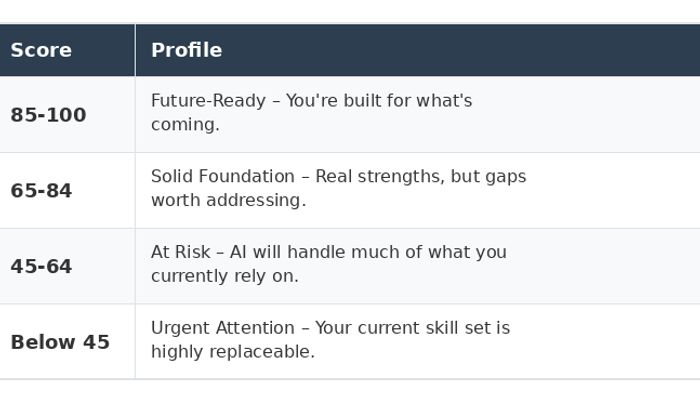This screenshot has height=400, width=700.
Task: Click the phrase "AI will handle much"
Action: 312,253
